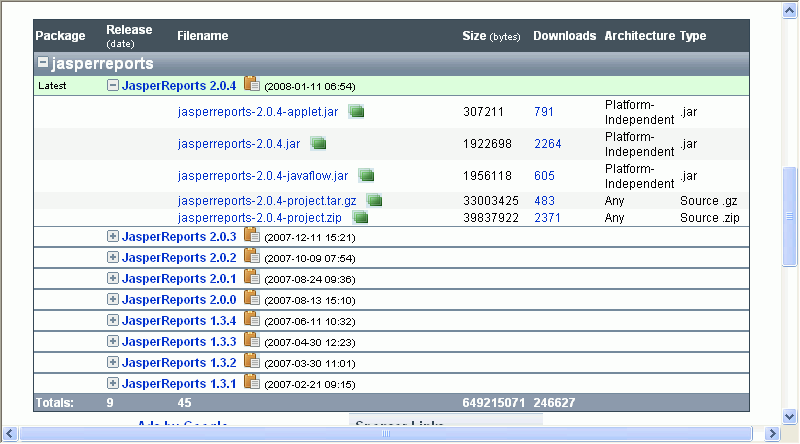Open JasperReports 1.3.2 release link
The image size is (800, 444).
pyautogui.click(x=179, y=362)
